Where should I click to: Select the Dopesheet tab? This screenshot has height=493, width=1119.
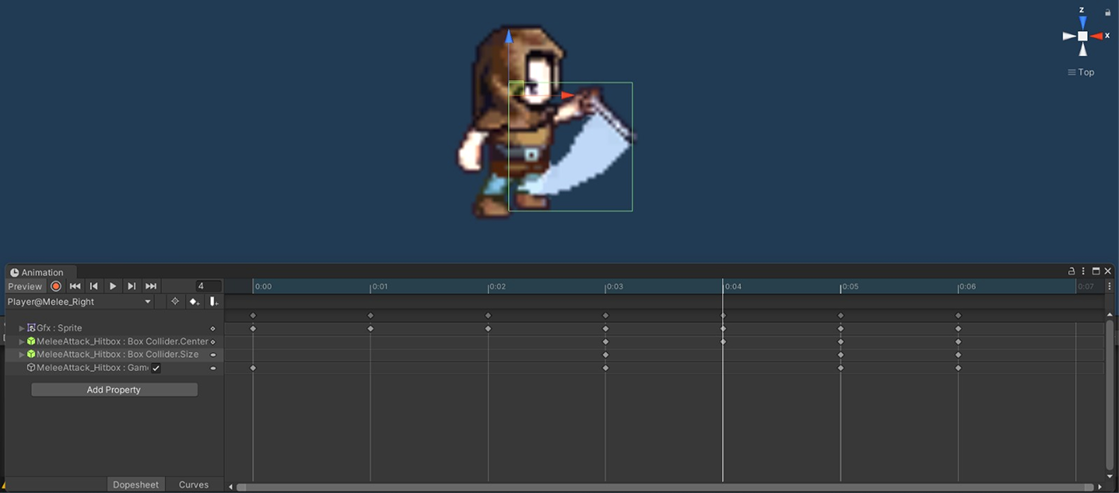point(135,484)
